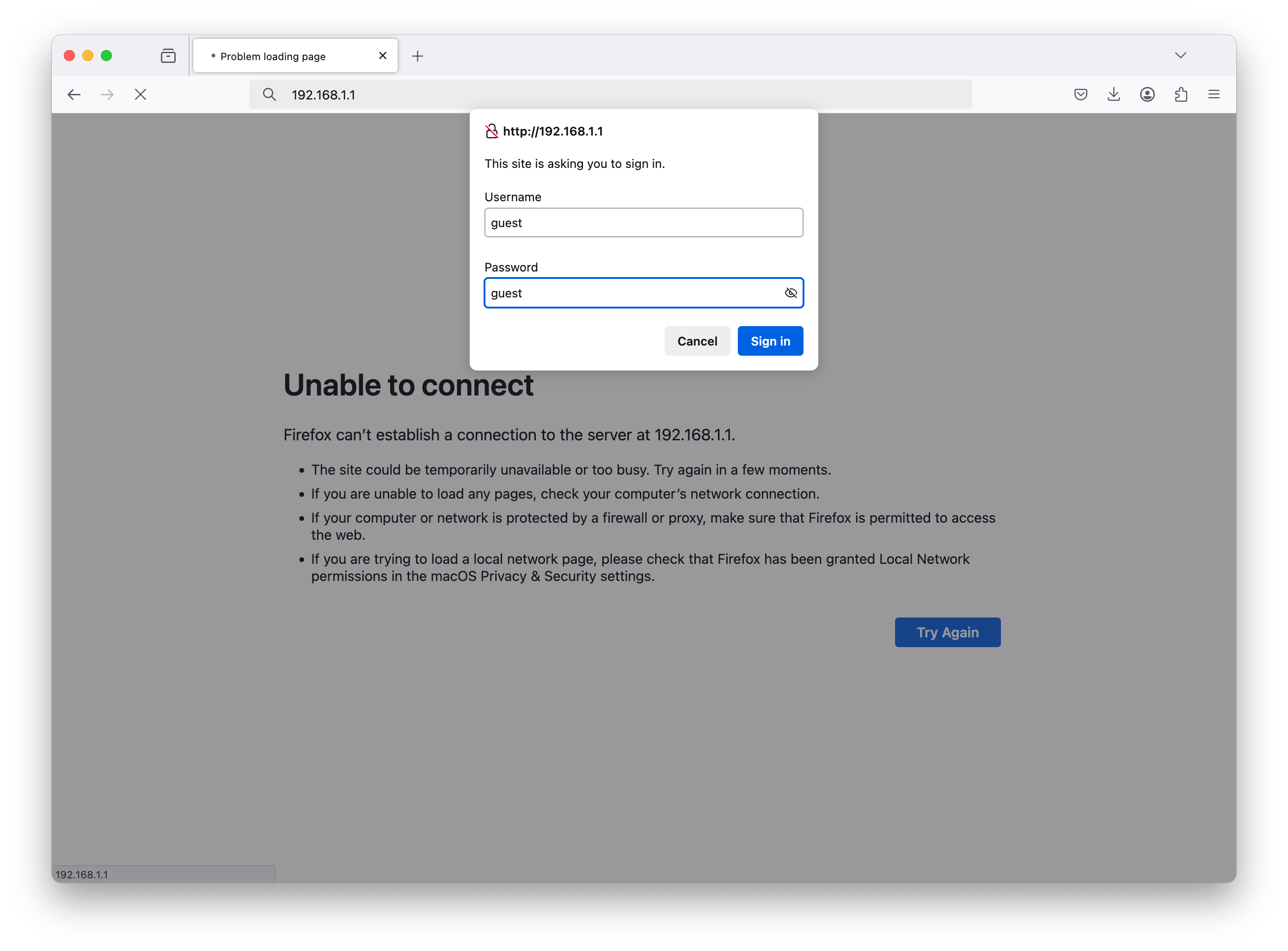1288x951 pixels.
Task: Click the "temporarily unavailable or too busy" bullet
Action: click(x=570, y=470)
